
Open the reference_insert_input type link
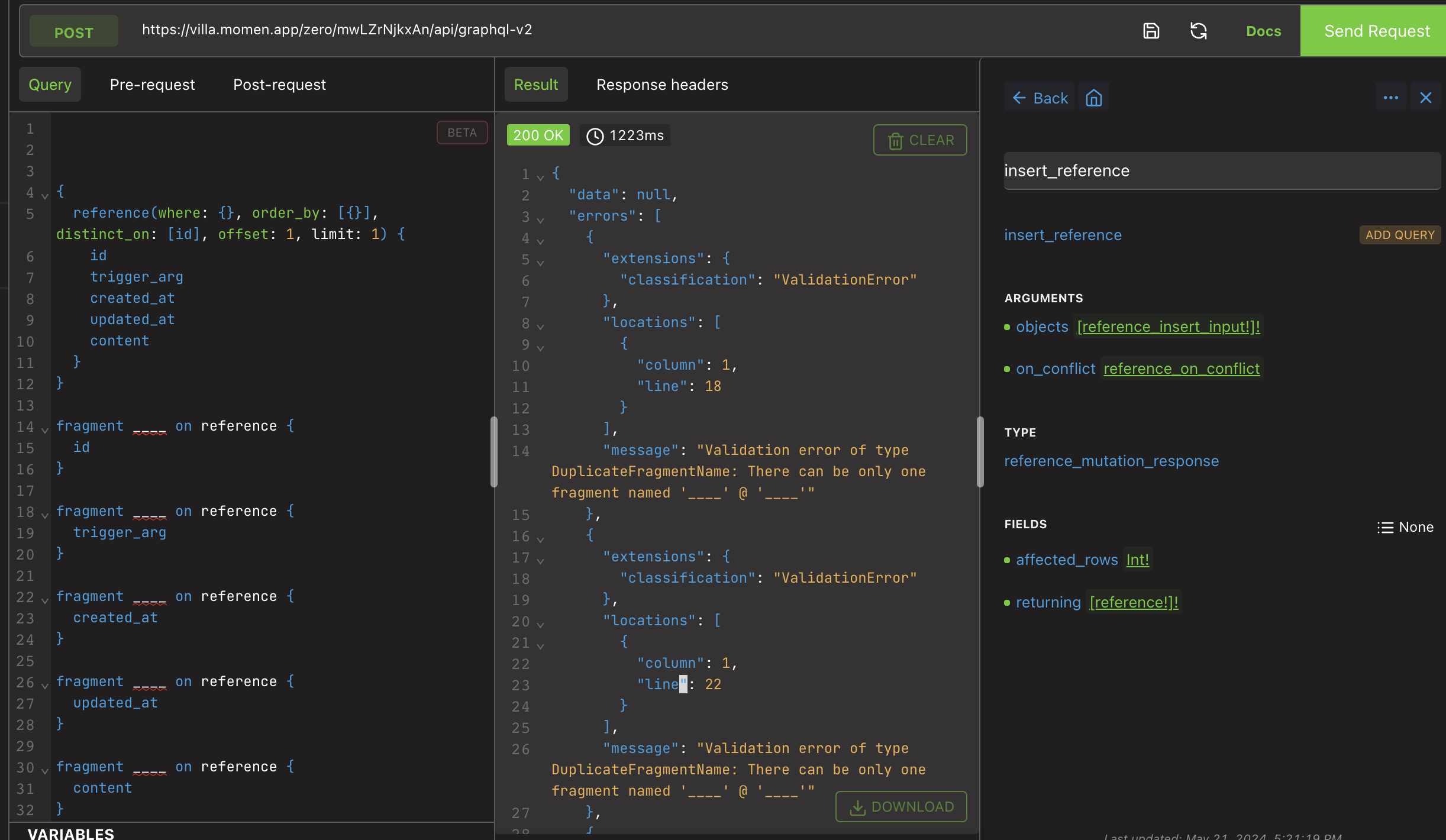click(x=1169, y=327)
